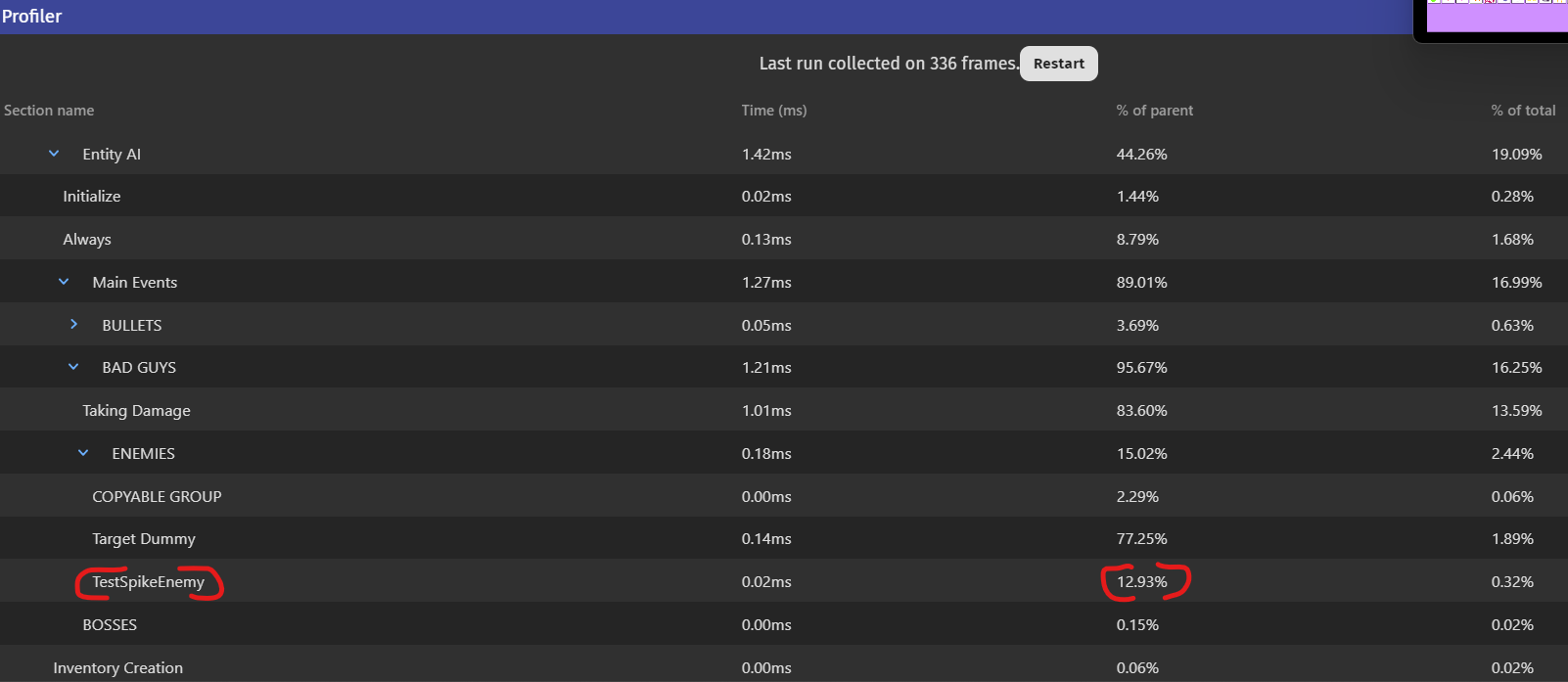The height and width of the screenshot is (682, 1568).
Task: Click the Target Dummy entry
Action: 144,539
